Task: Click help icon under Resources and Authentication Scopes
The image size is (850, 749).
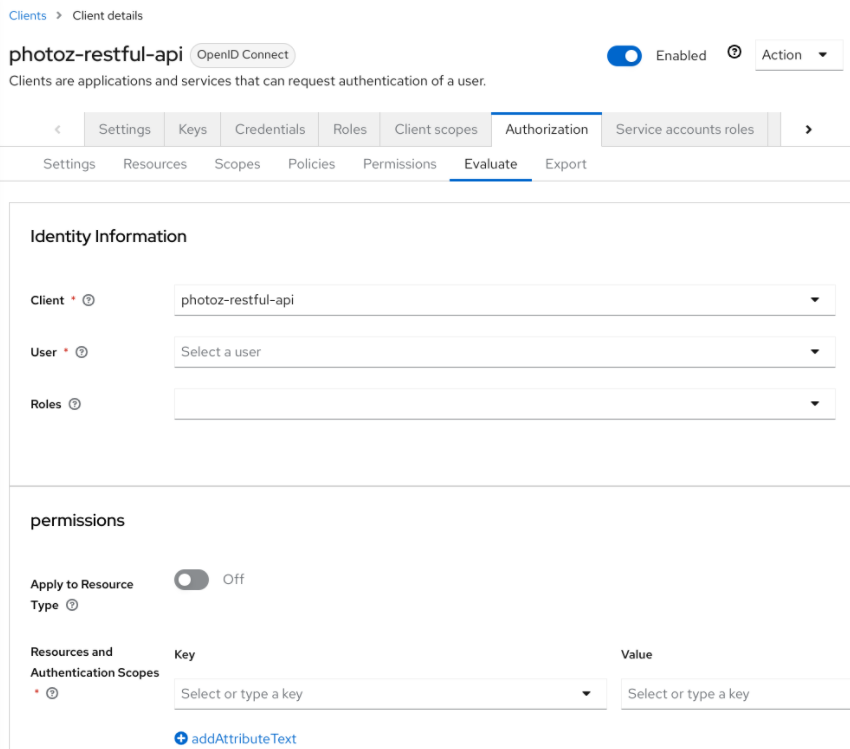Action: coord(51,695)
